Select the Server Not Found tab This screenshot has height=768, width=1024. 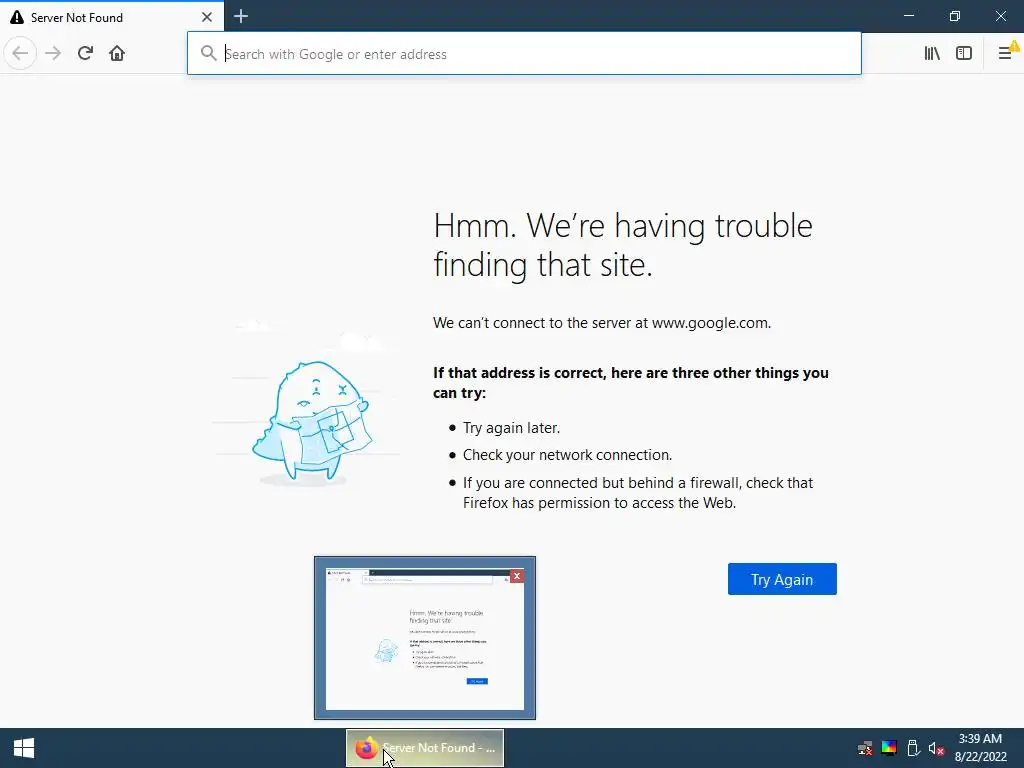click(112, 17)
